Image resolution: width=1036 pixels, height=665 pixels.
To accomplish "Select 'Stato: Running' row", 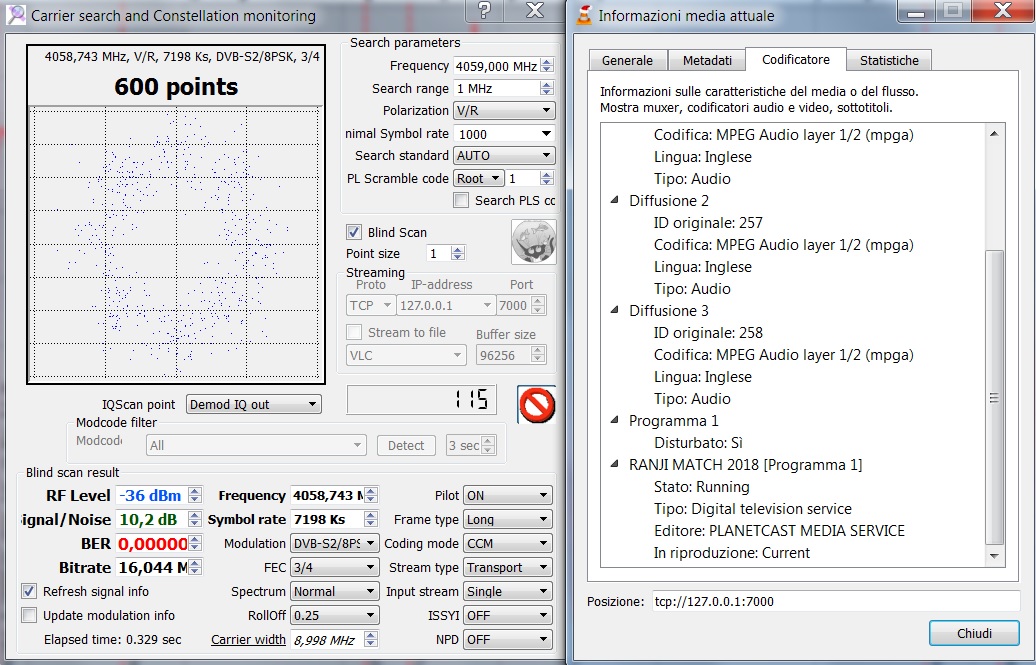I will tap(702, 487).
